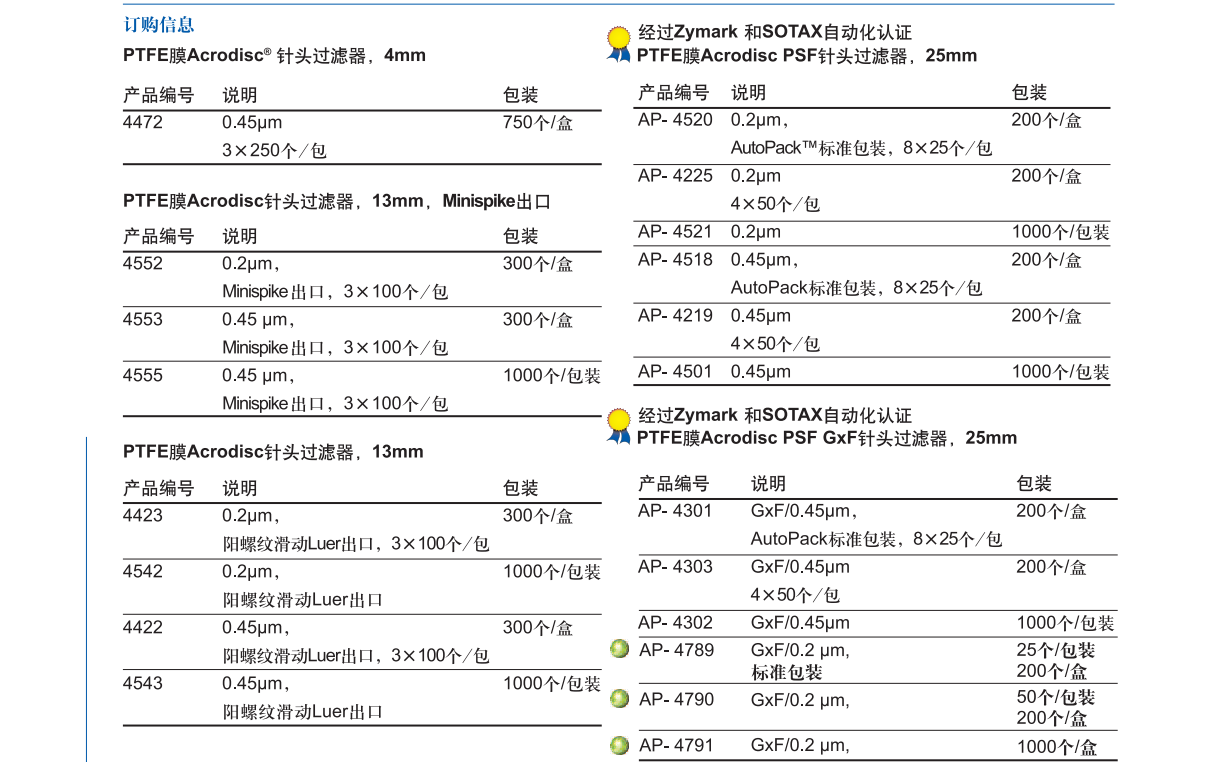The width and height of the screenshot is (1225, 762).
Task: Click 300个/盒 in the 4422 row
Action: pyautogui.click(x=538, y=628)
